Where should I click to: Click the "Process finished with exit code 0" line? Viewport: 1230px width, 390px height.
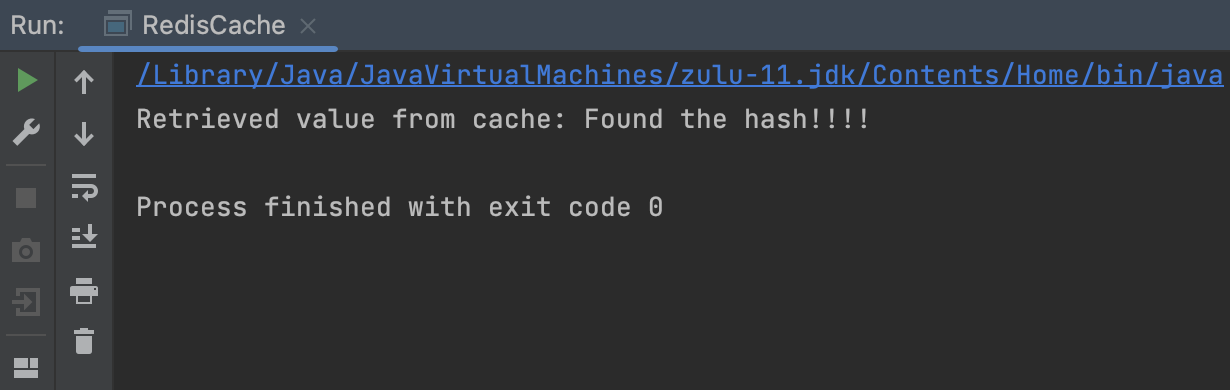click(399, 207)
